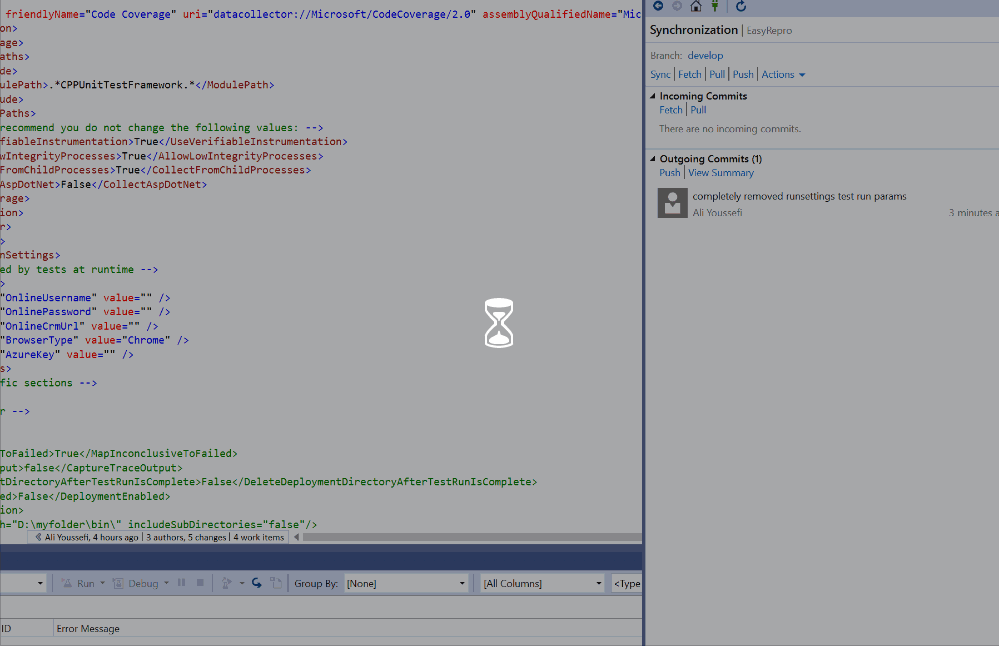Screen dimensions: 999x646
Task: Open the Actions dropdown menu
Action: coord(783,75)
